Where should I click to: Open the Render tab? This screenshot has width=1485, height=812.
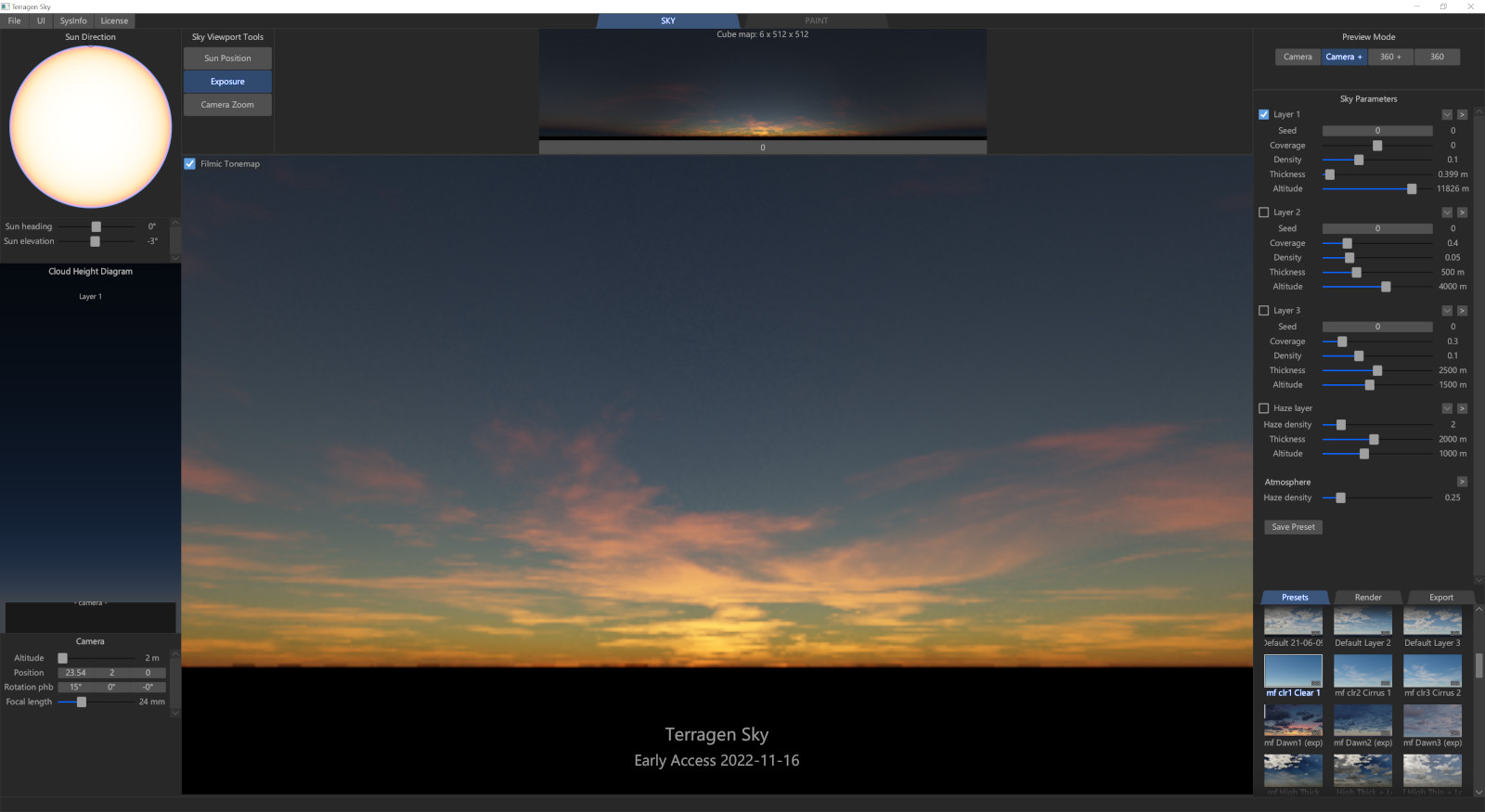pos(1368,598)
